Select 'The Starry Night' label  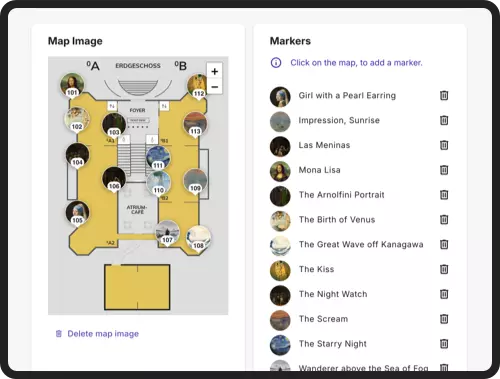tap(333, 344)
